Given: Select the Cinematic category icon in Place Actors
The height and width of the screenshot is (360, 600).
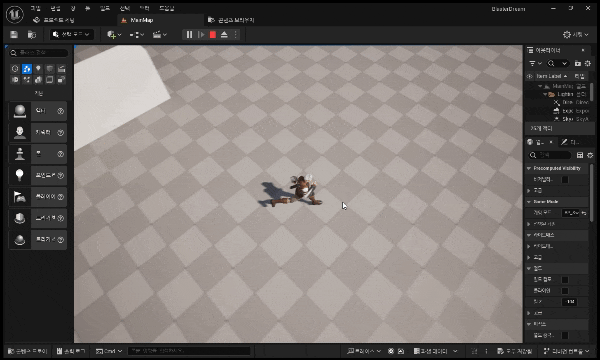Looking at the screenshot, I should tap(61, 69).
